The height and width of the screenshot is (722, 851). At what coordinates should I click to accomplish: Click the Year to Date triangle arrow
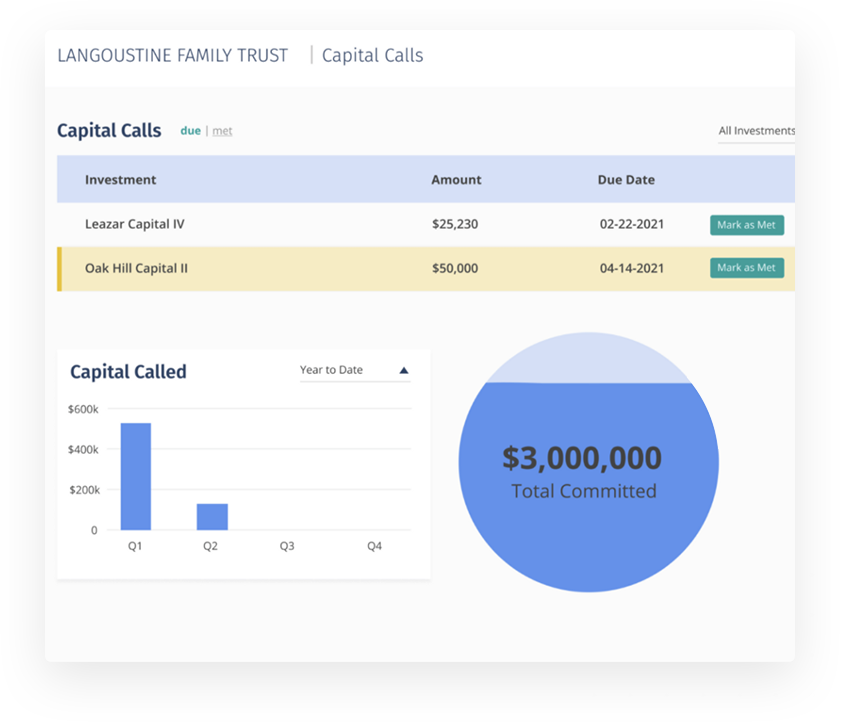(x=404, y=370)
